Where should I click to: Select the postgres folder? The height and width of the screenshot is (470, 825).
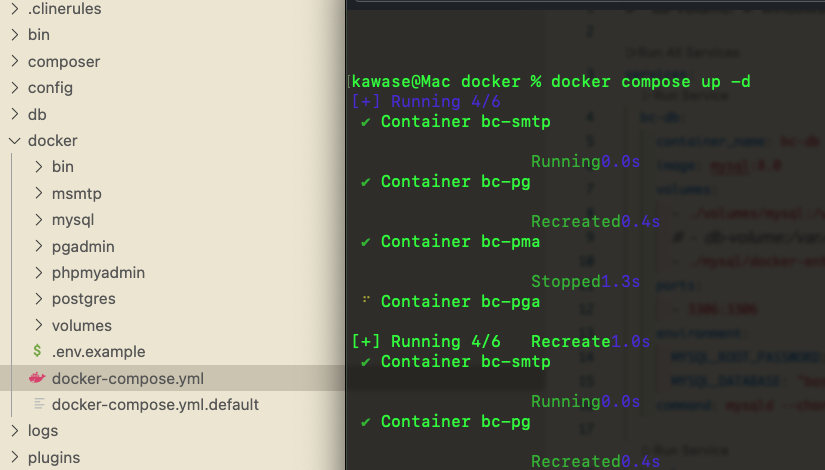[83, 299]
